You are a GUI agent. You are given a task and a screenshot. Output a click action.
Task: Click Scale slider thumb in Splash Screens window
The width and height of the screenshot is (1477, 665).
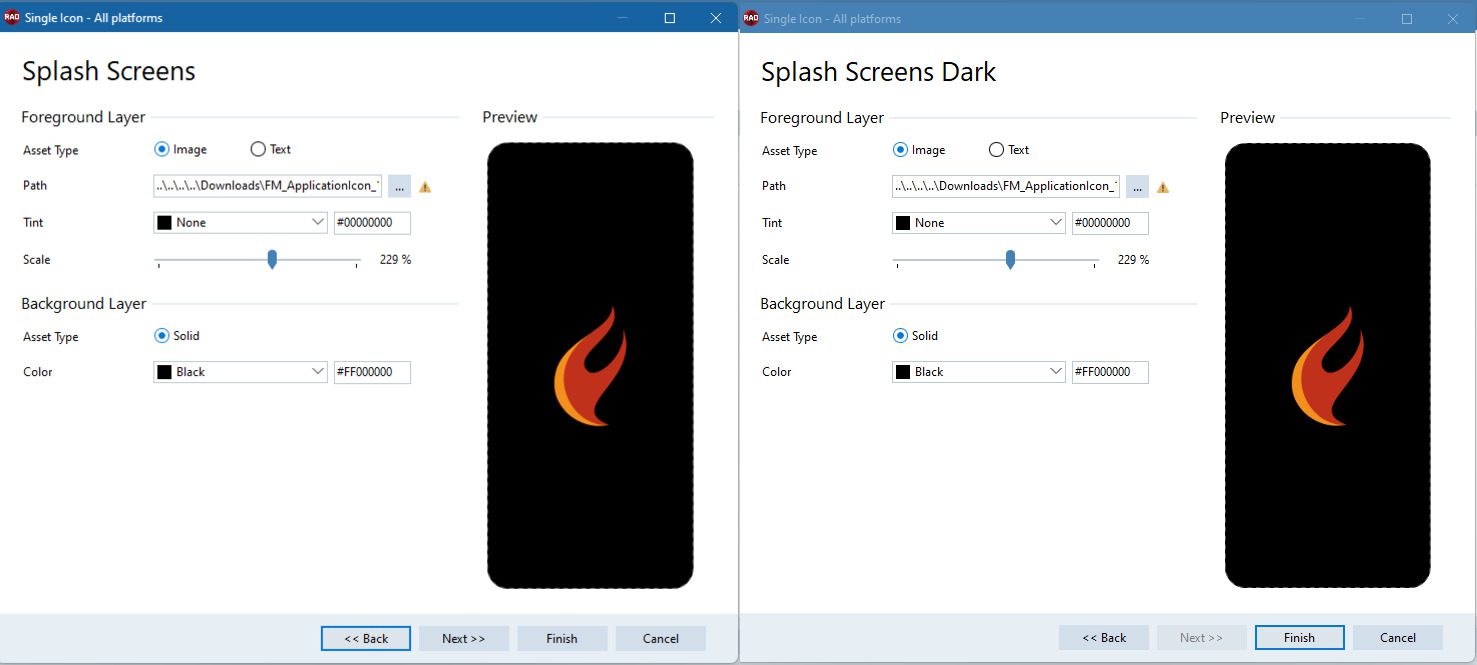tap(272, 259)
